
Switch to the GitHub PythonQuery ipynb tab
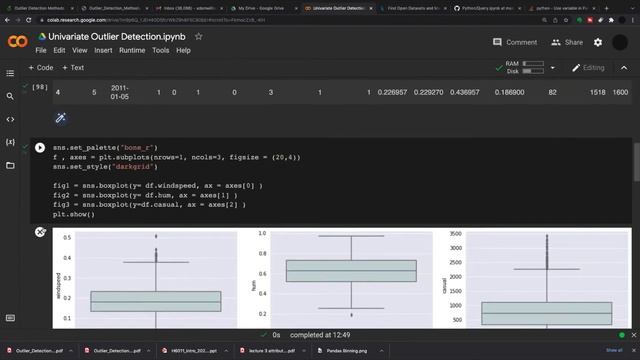point(488,8)
